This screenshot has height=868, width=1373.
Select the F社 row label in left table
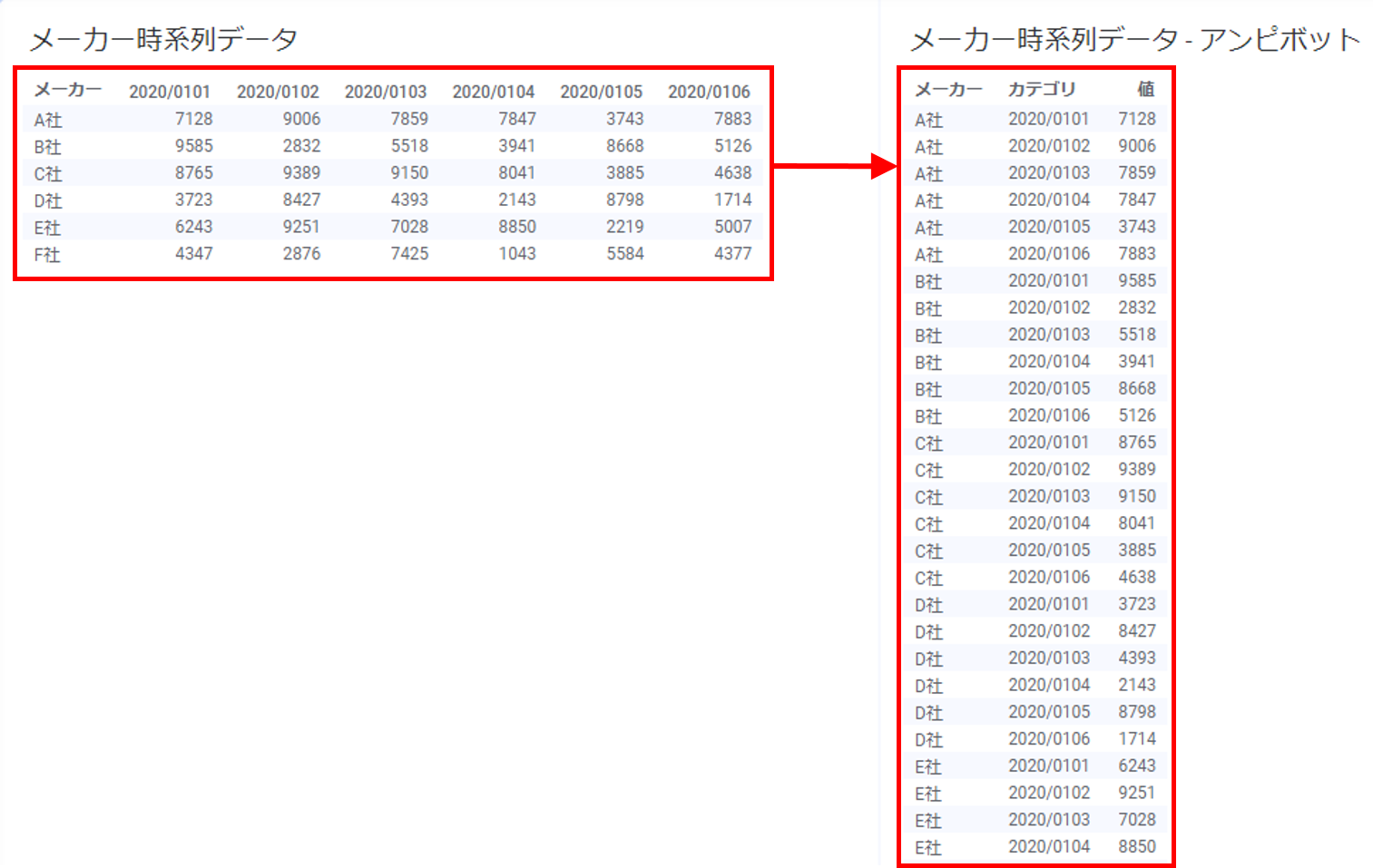tap(47, 255)
